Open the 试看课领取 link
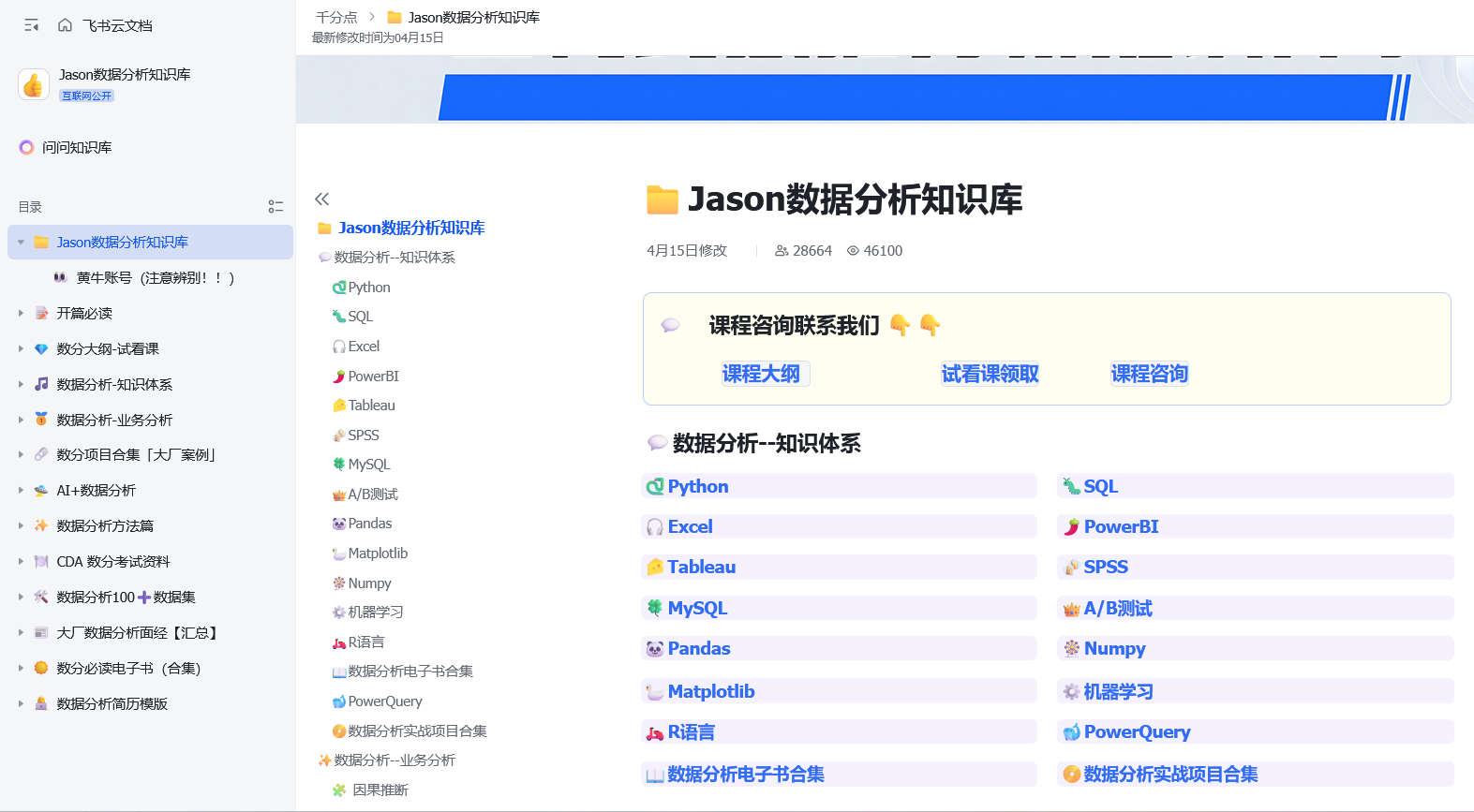Screen dimensions: 1474x812 pyautogui.click(x=990, y=374)
